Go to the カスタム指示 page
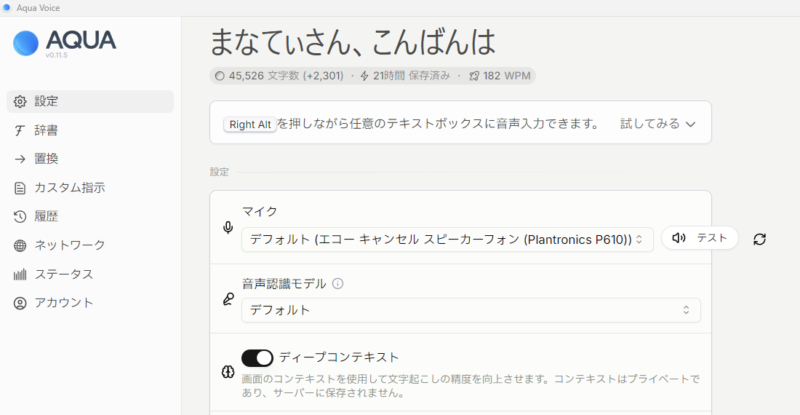Viewport: 800px width, 415px height. pyautogui.click(x=70, y=187)
